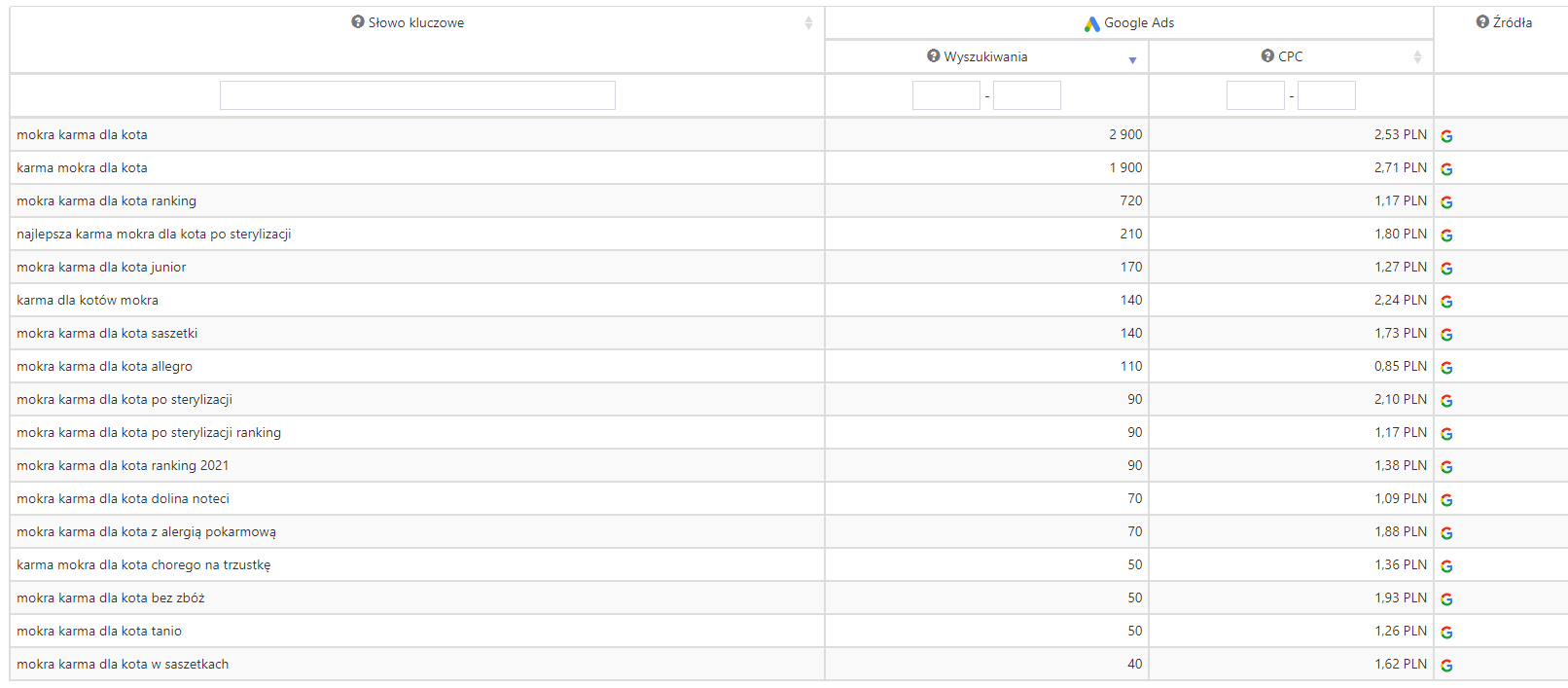The image size is (1568, 688).
Task: Click Google icon for karma dla kotów mokra
Action: (1446, 302)
